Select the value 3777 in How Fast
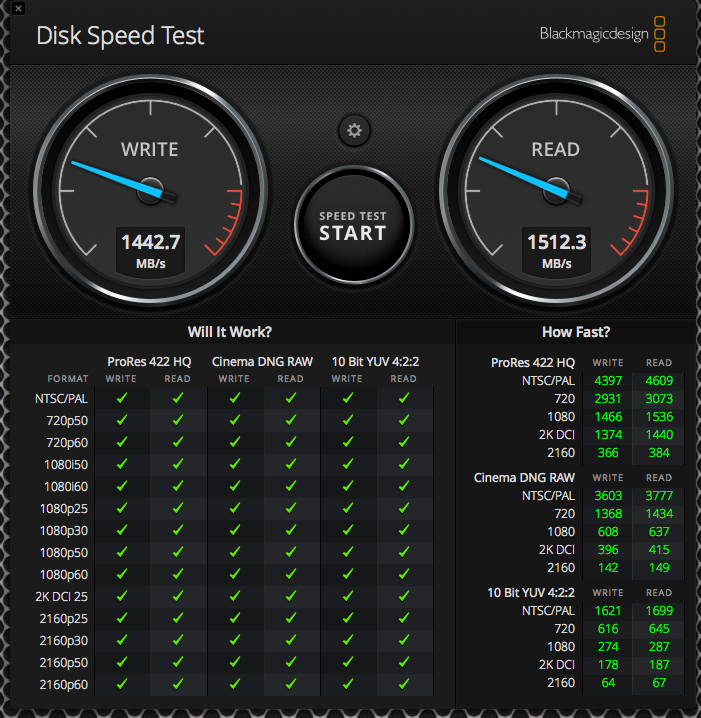This screenshot has width=701, height=718. point(659,495)
